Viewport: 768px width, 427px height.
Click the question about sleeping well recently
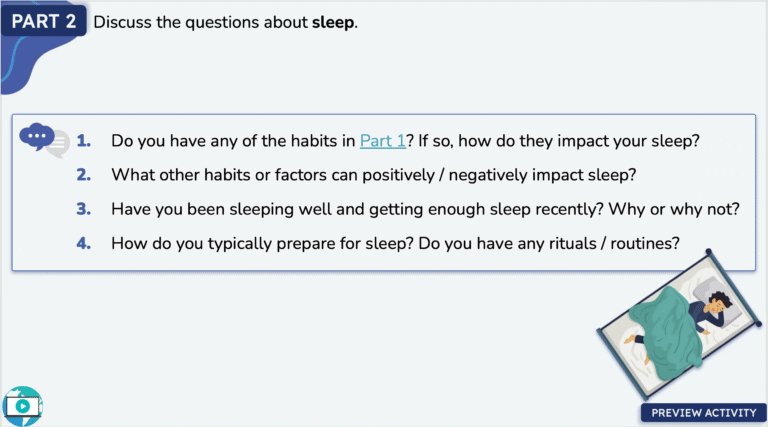425,209
